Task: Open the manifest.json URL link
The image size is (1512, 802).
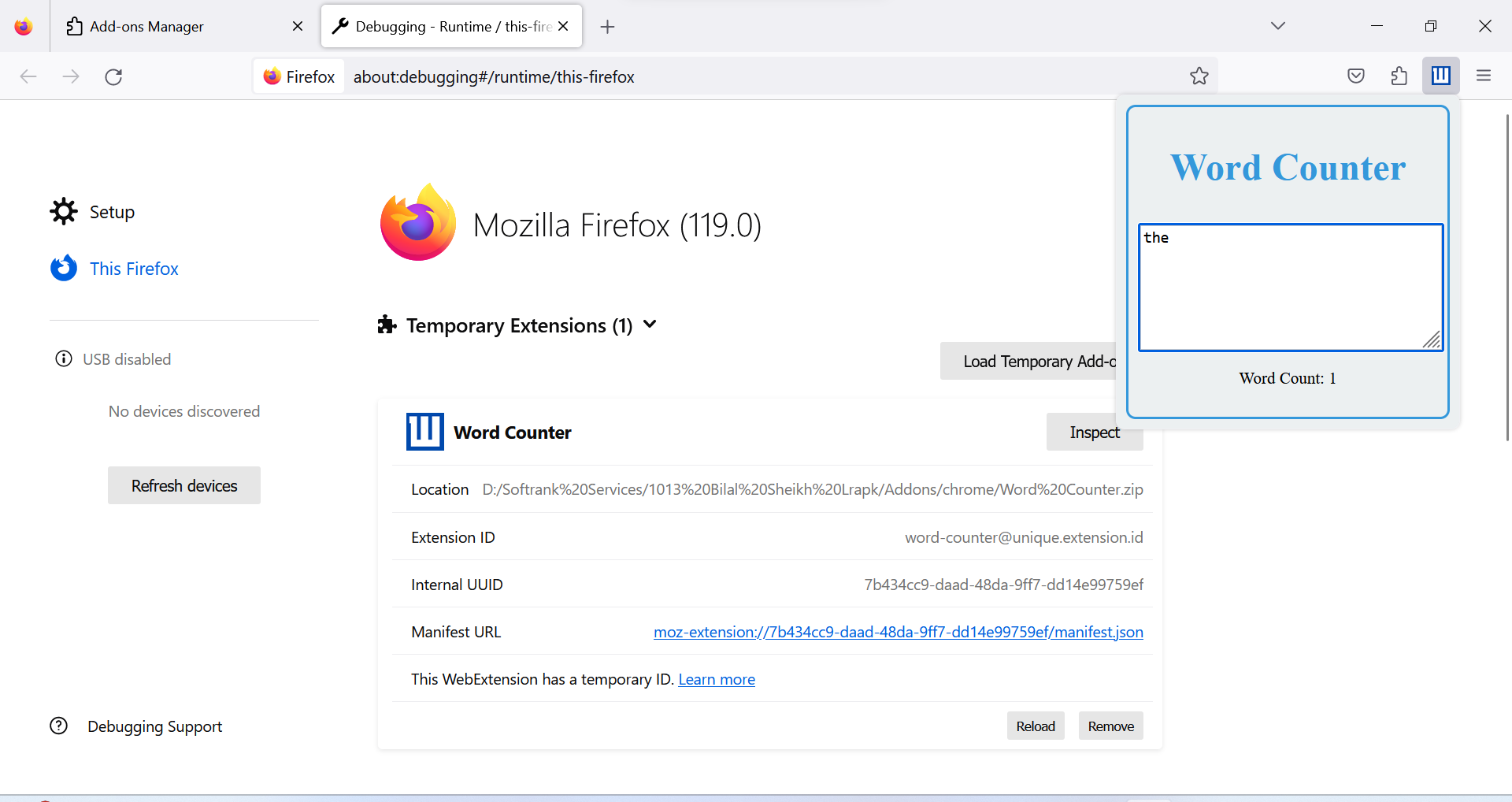Action: point(899,632)
